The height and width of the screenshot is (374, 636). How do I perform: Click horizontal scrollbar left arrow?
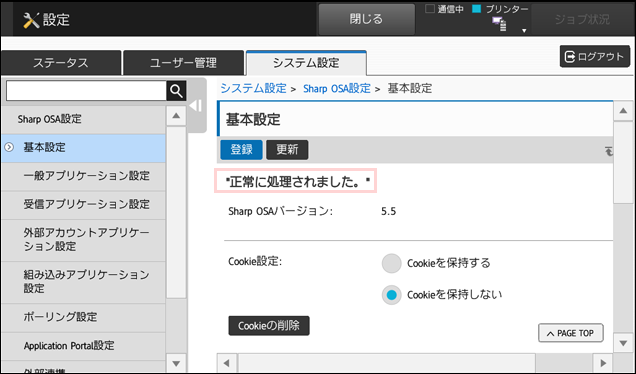(x=227, y=363)
